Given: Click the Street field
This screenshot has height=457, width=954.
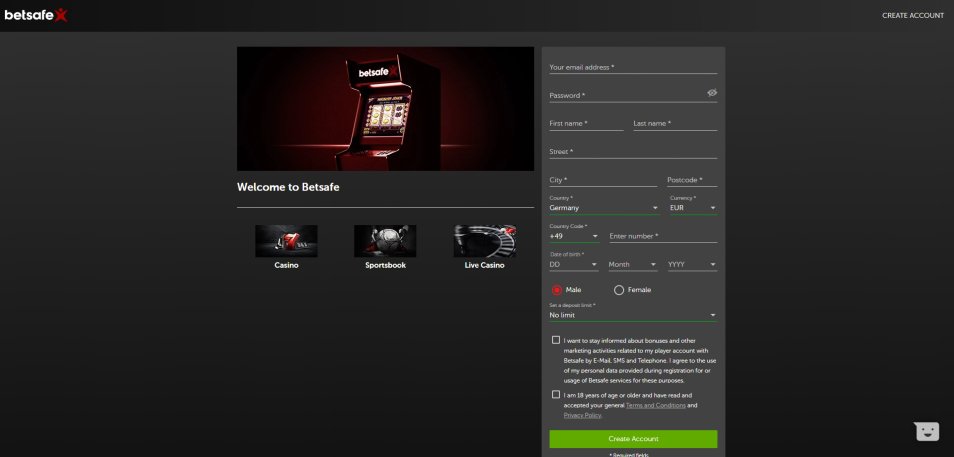Looking at the screenshot, I should (x=633, y=152).
